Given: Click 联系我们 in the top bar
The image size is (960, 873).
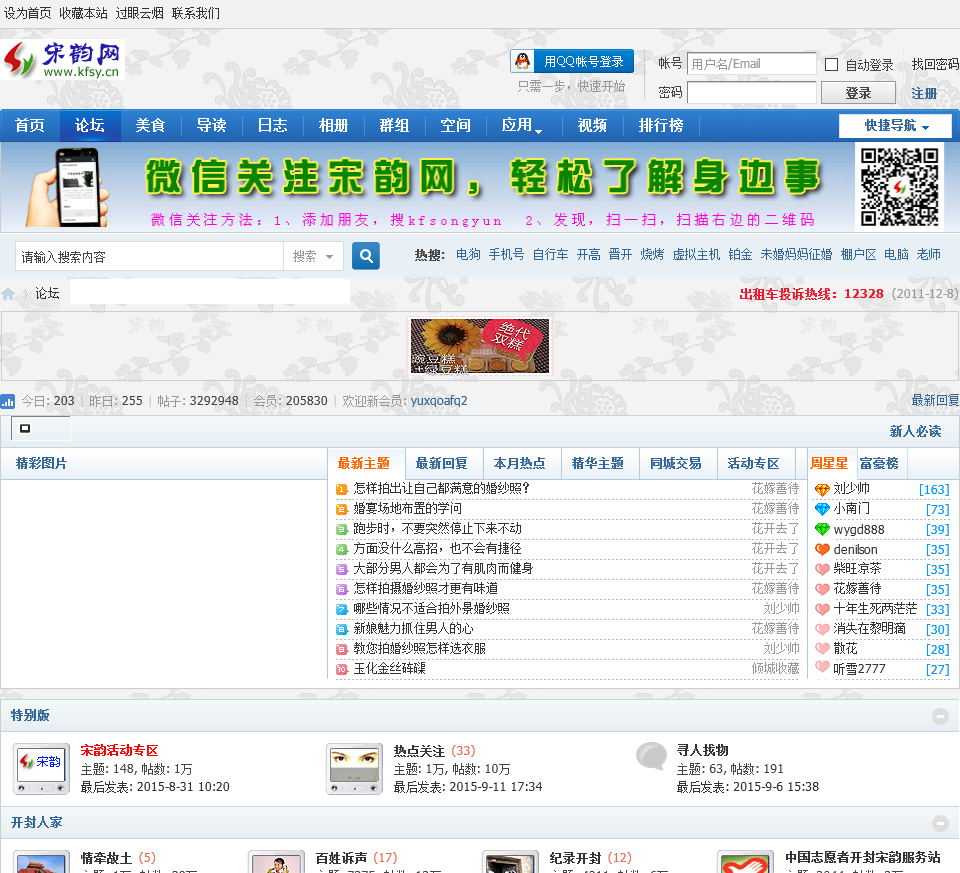Looking at the screenshot, I should (195, 13).
